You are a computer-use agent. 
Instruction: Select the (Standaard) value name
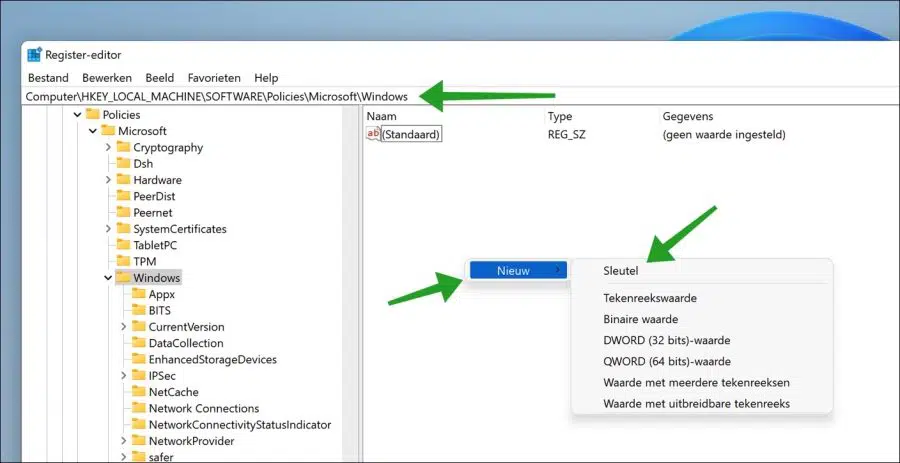click(x=411, y=135)
